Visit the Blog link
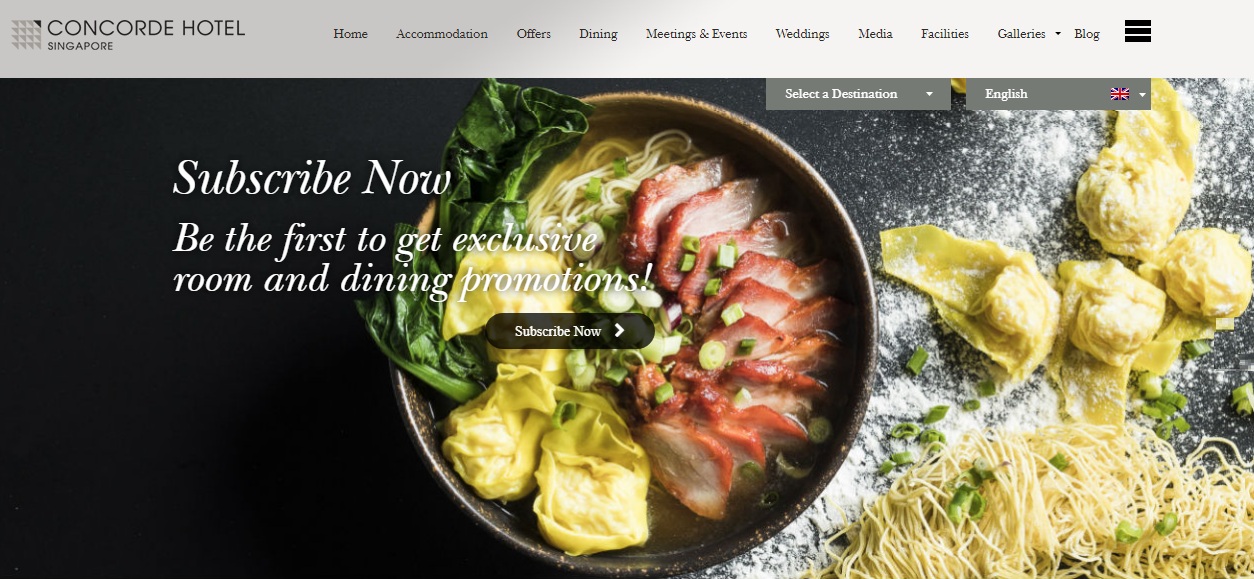 click(1087, 34)
